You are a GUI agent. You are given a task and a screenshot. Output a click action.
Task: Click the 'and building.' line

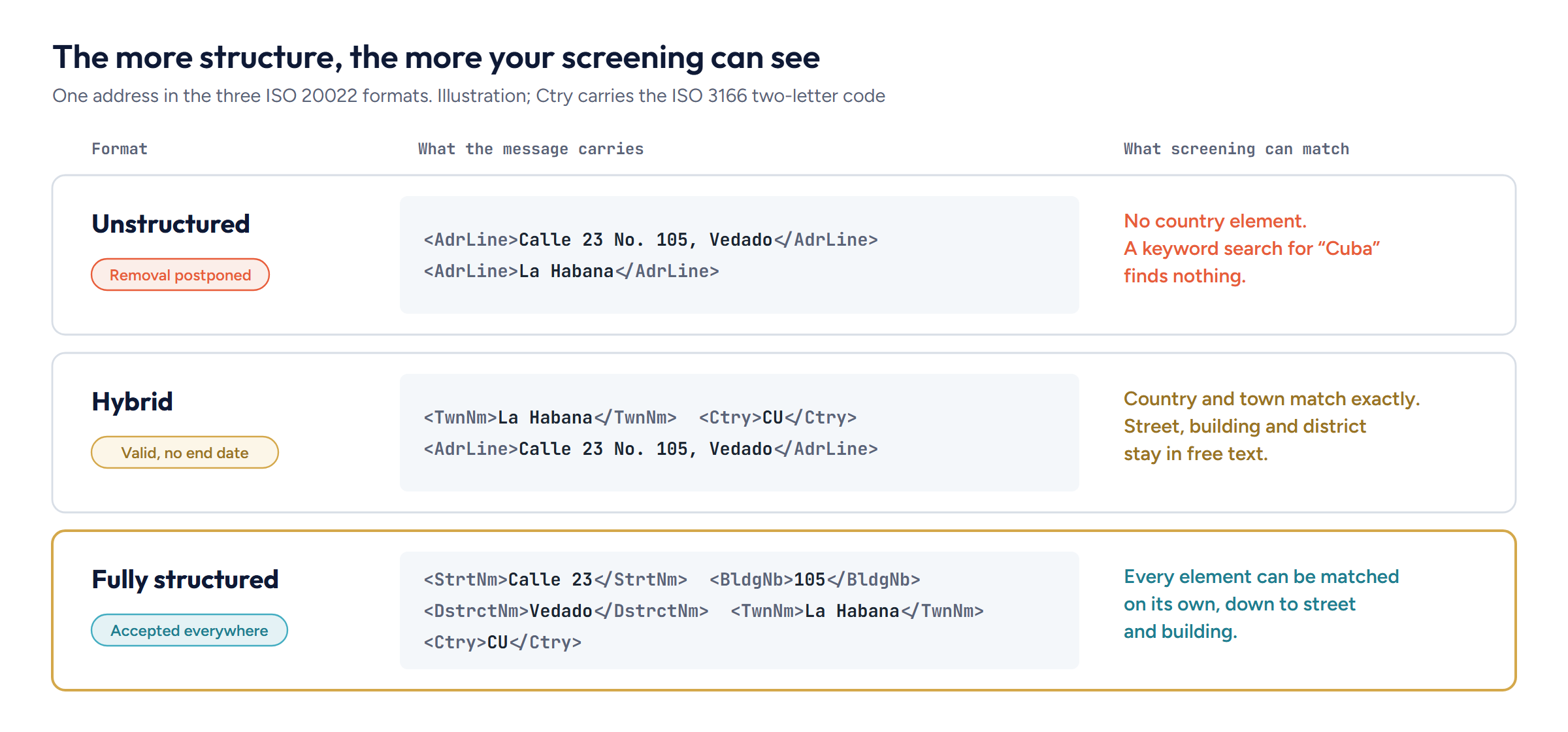[1181, 631]
